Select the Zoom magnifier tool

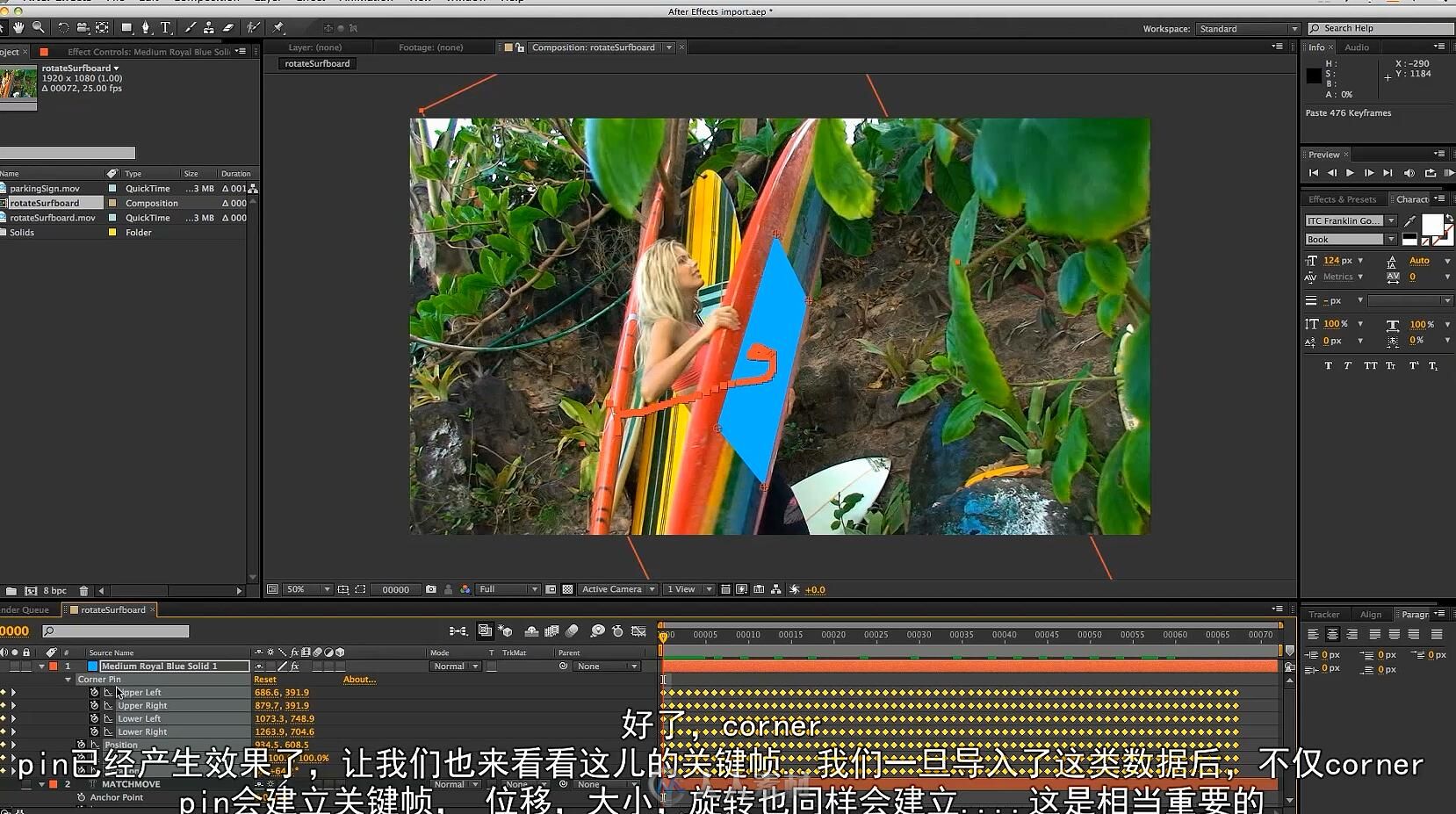[39, 28]
